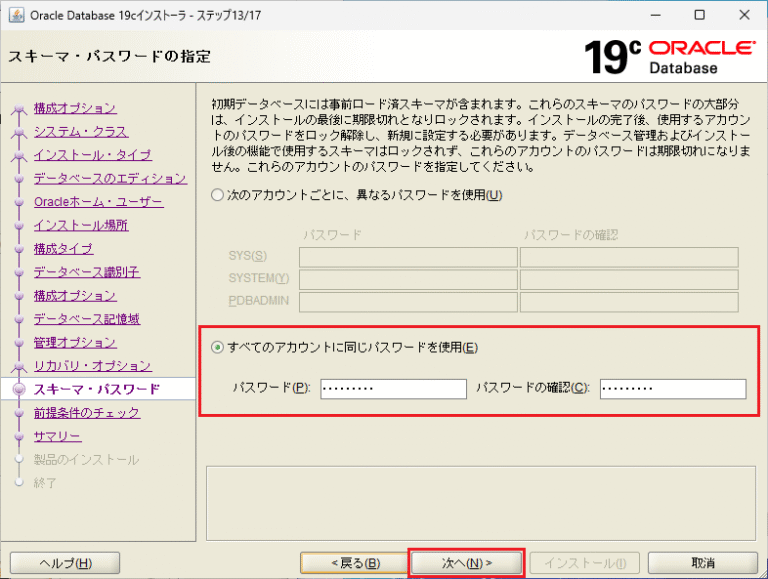The width and height of the screenshot is (768, 579).
Task: Click the 取消 cancel button
Action: [703, 563]
